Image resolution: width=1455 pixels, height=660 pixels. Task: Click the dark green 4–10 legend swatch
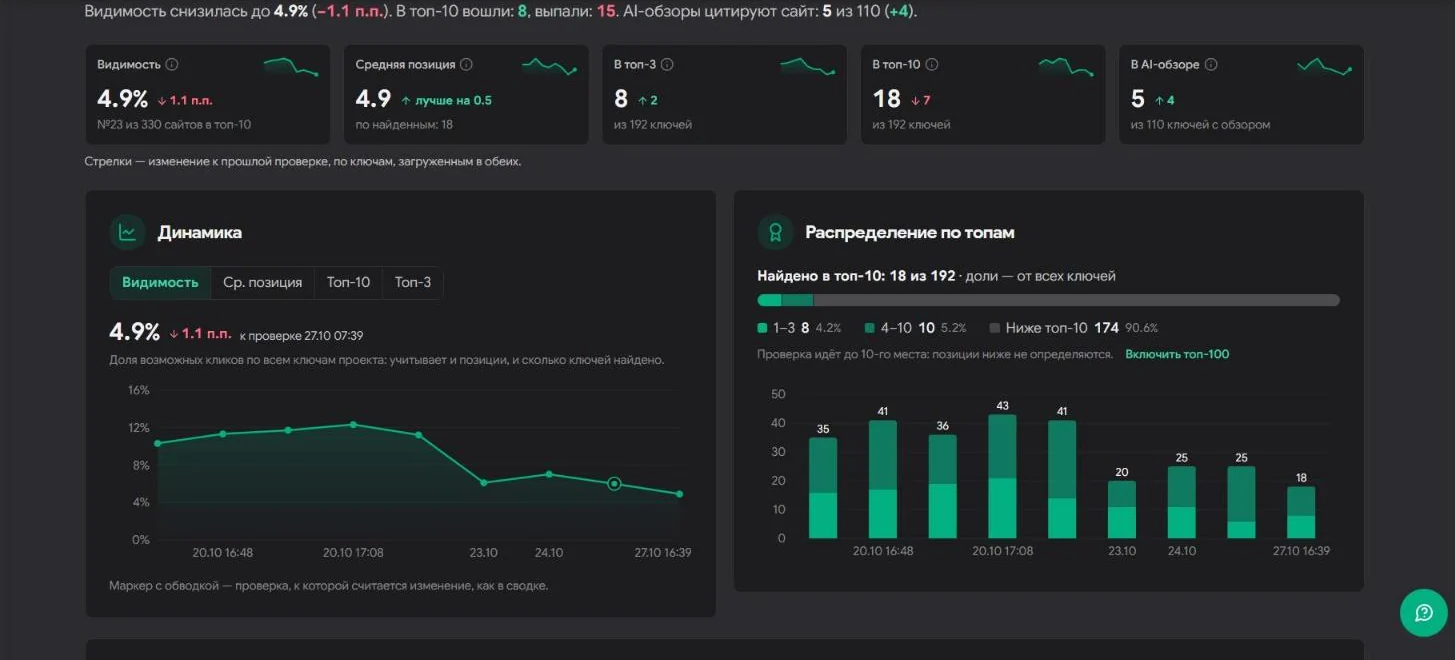pyautogui.click(x=871, y=328)
